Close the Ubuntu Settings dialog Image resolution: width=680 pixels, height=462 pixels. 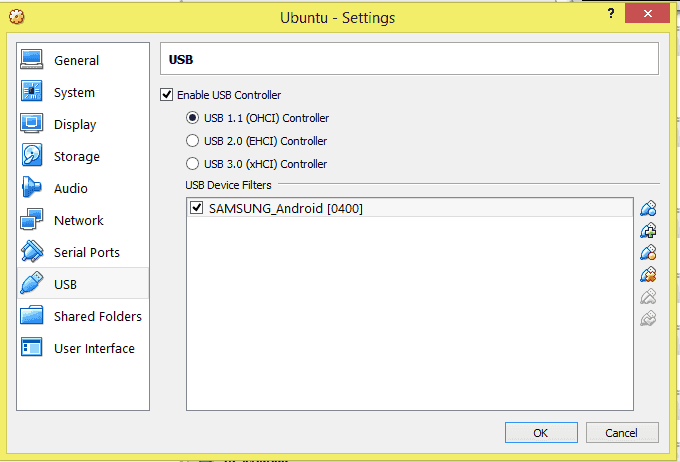[x=647, y=13]
